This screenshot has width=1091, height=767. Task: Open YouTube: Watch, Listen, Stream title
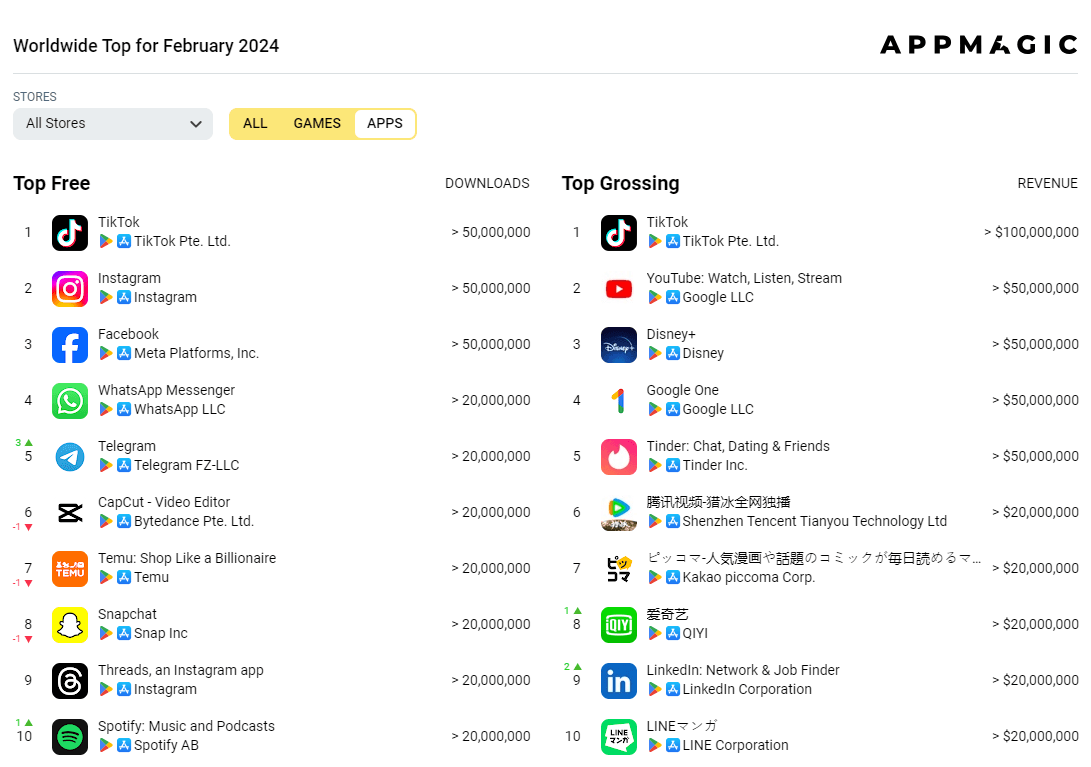click(744, 278)
